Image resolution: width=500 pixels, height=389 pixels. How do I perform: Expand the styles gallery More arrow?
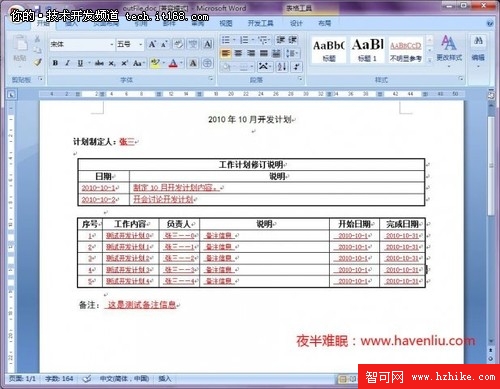tap(430, 60)
